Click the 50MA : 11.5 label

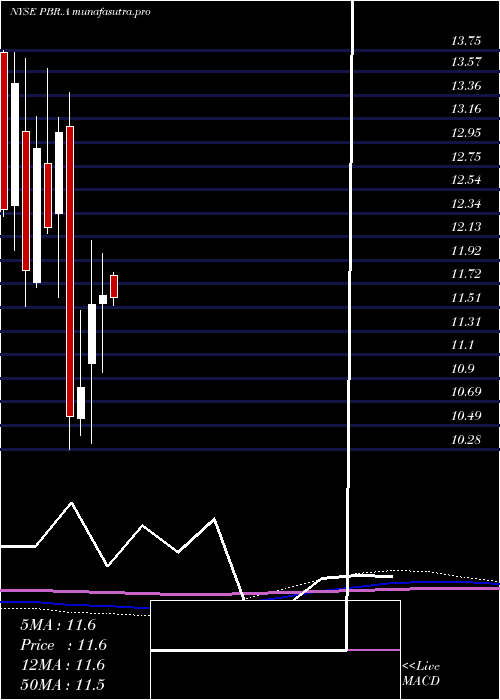pos(63,685)
